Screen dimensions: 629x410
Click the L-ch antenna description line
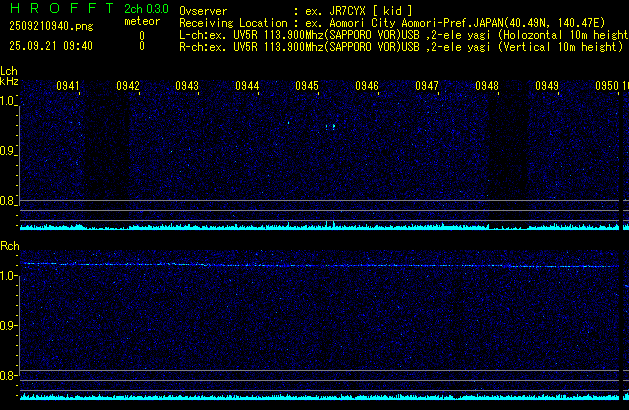[400, 33]
